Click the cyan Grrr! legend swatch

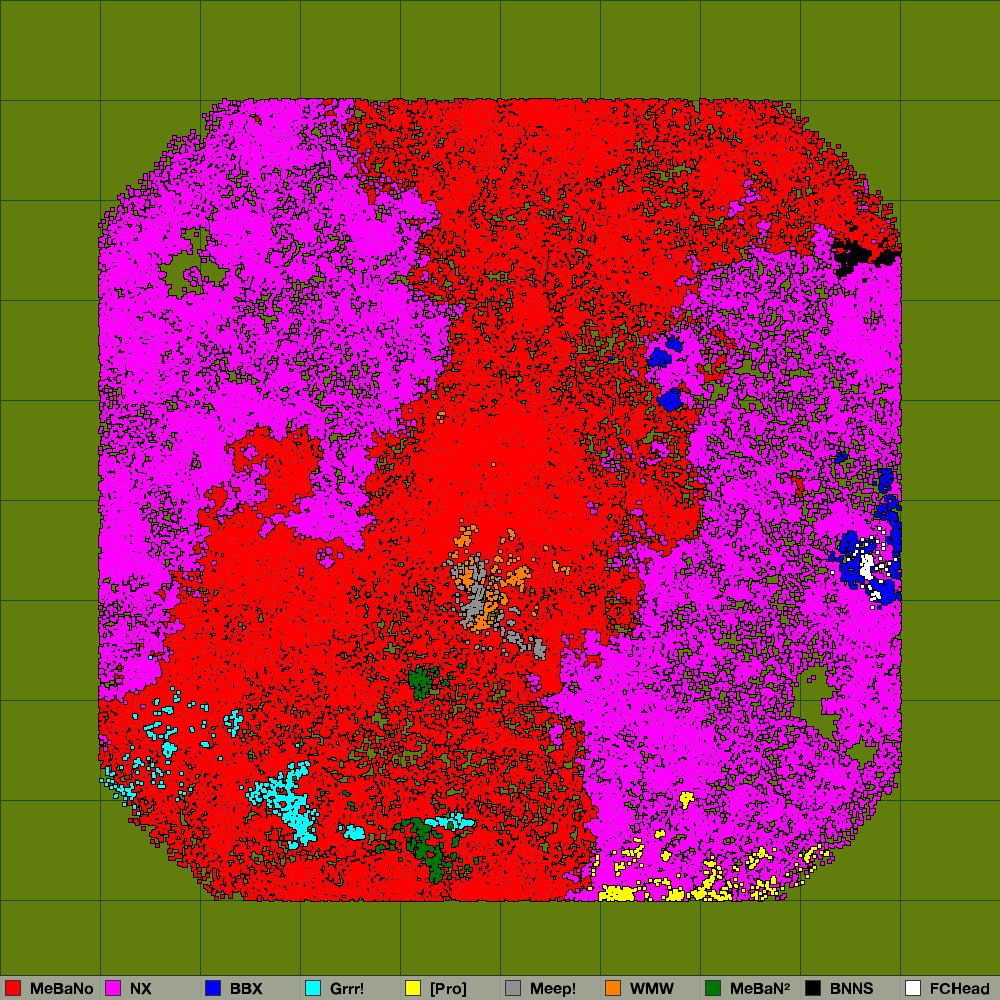(313, 988)
